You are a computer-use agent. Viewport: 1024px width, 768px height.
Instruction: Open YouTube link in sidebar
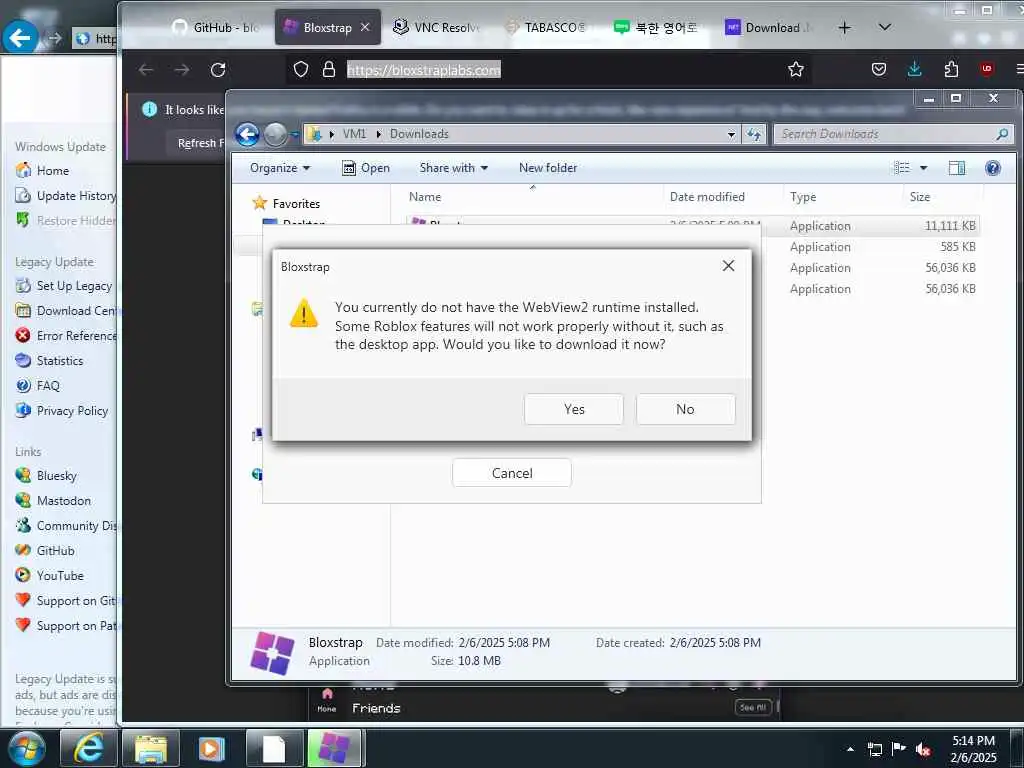coord(60,575)
